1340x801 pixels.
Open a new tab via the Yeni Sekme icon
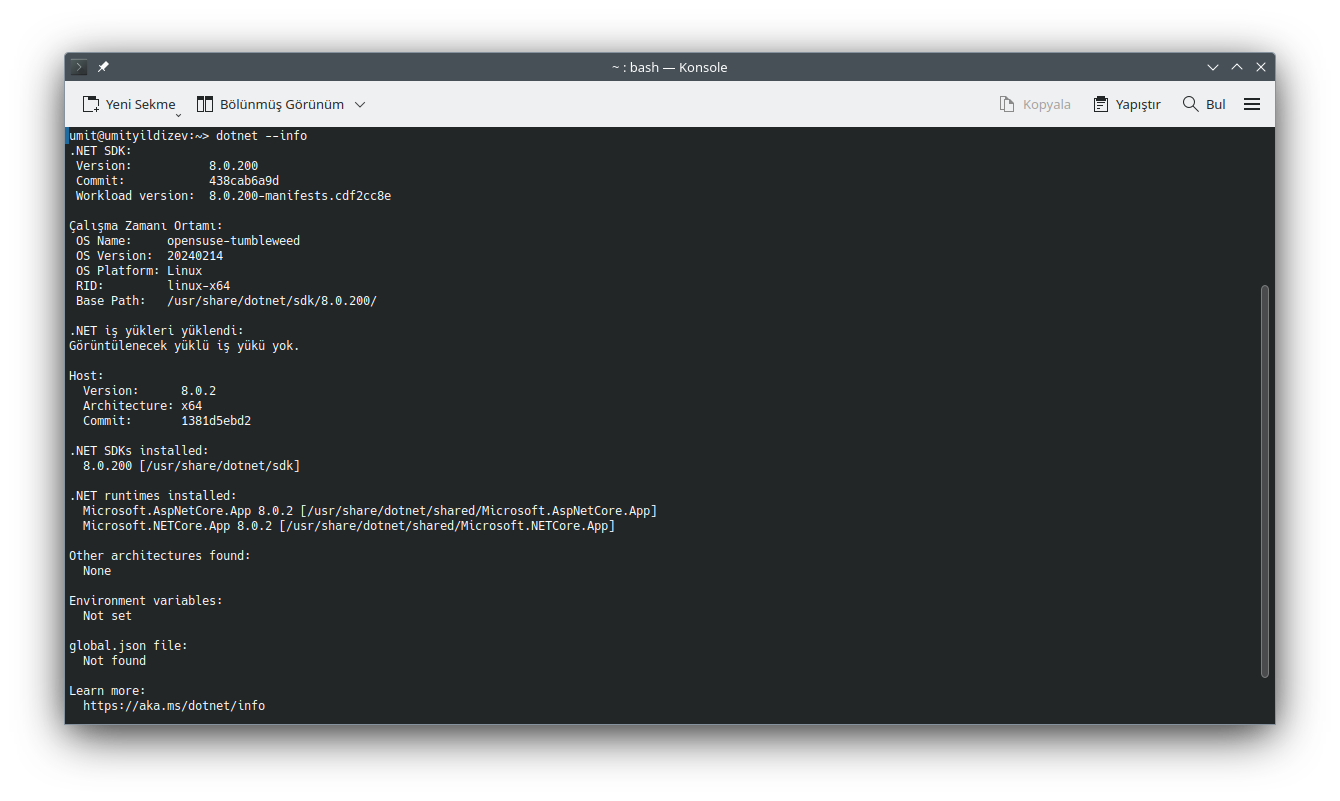tap(89, 103)
